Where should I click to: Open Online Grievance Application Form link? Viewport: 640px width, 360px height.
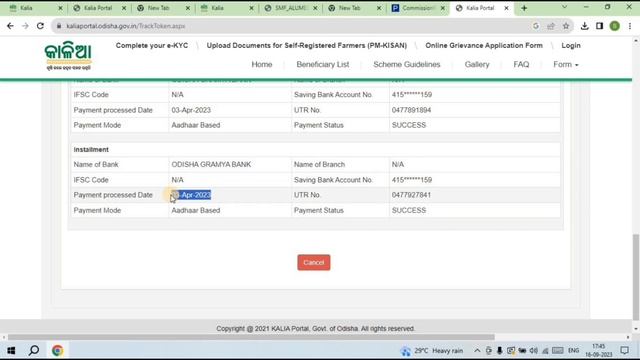click(x=484, y=45)
